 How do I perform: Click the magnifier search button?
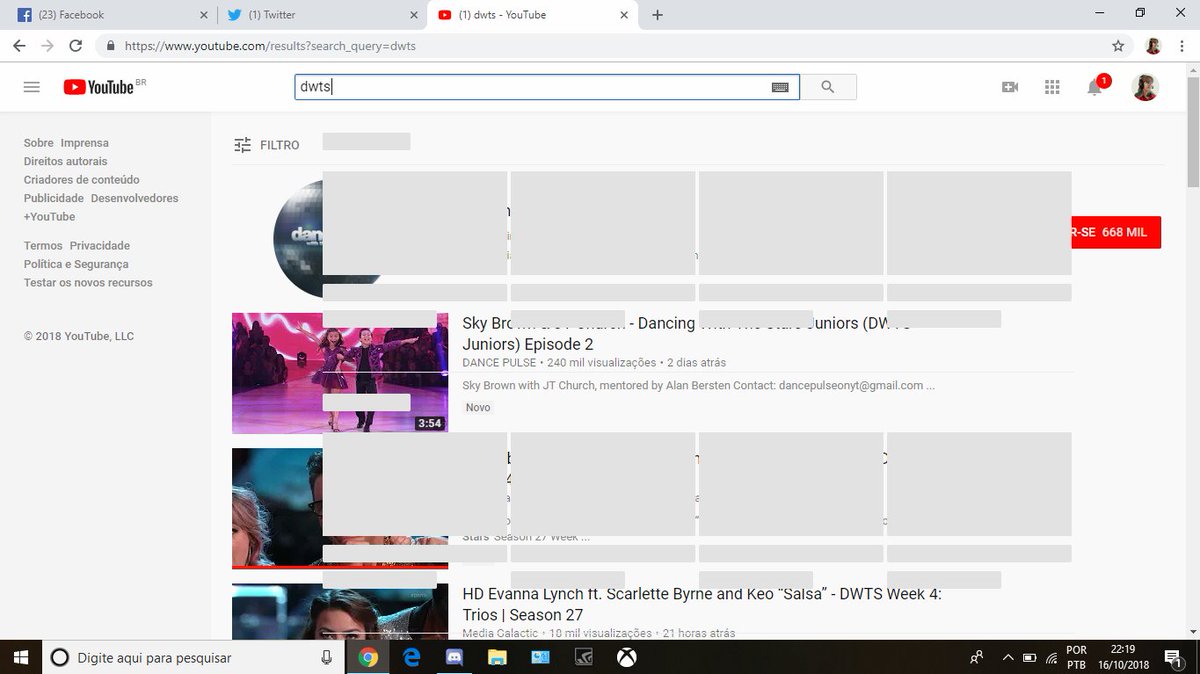pyautogui.click(x=828, y=87)
